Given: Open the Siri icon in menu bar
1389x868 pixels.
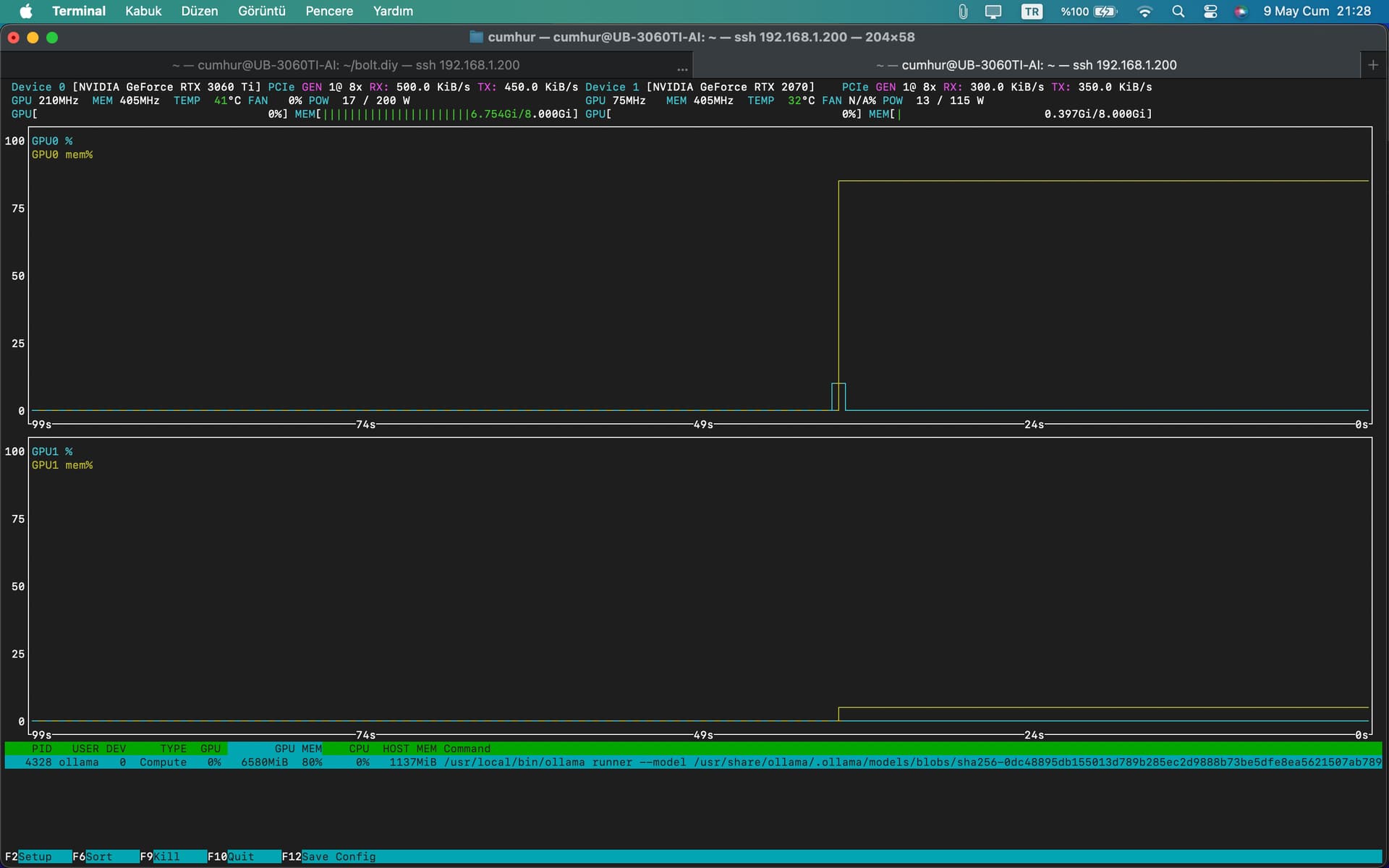Looking at the screenshot, I should [1241, 11].
